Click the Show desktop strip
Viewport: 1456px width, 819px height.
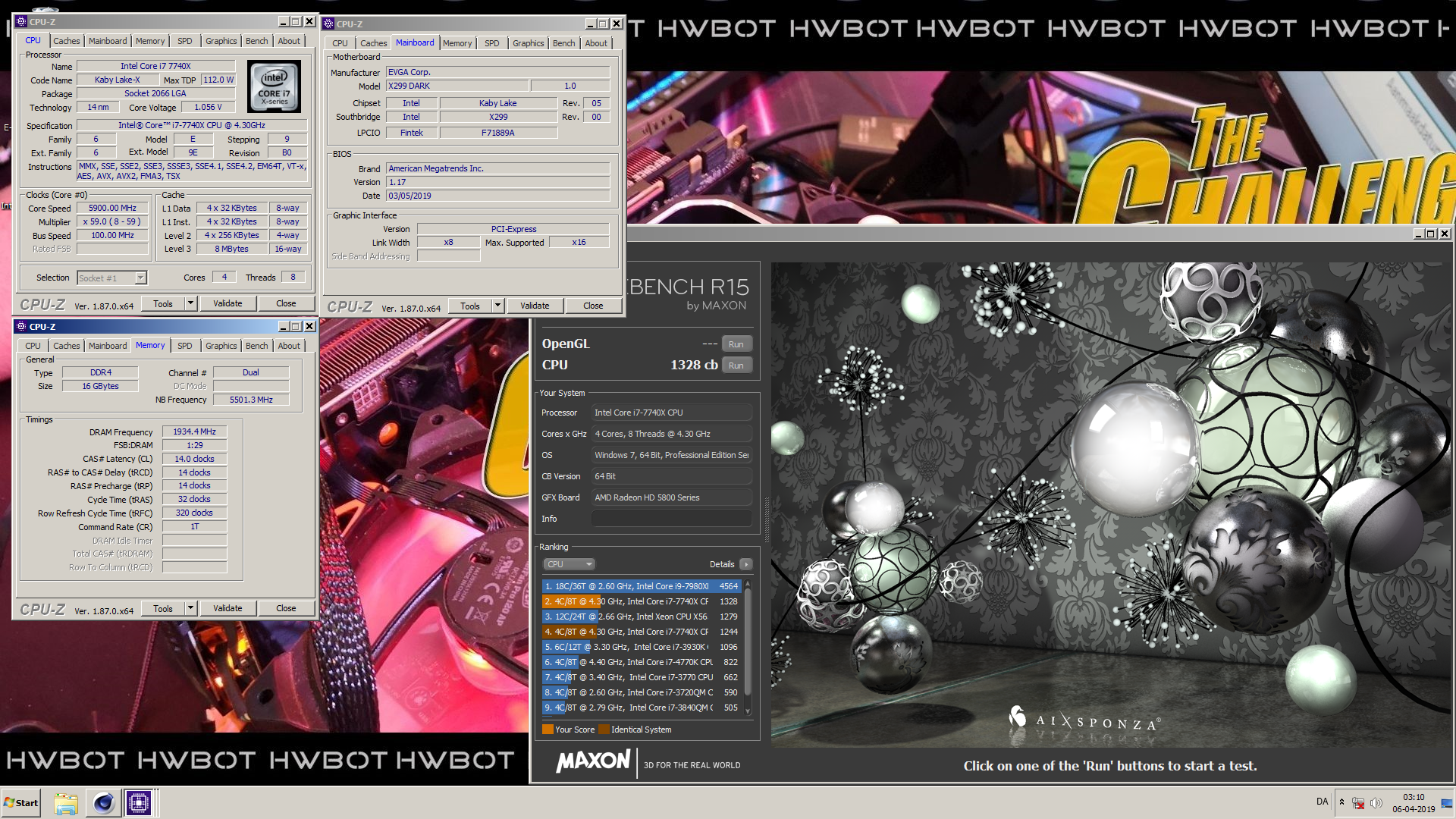(x=1447, y=803)
